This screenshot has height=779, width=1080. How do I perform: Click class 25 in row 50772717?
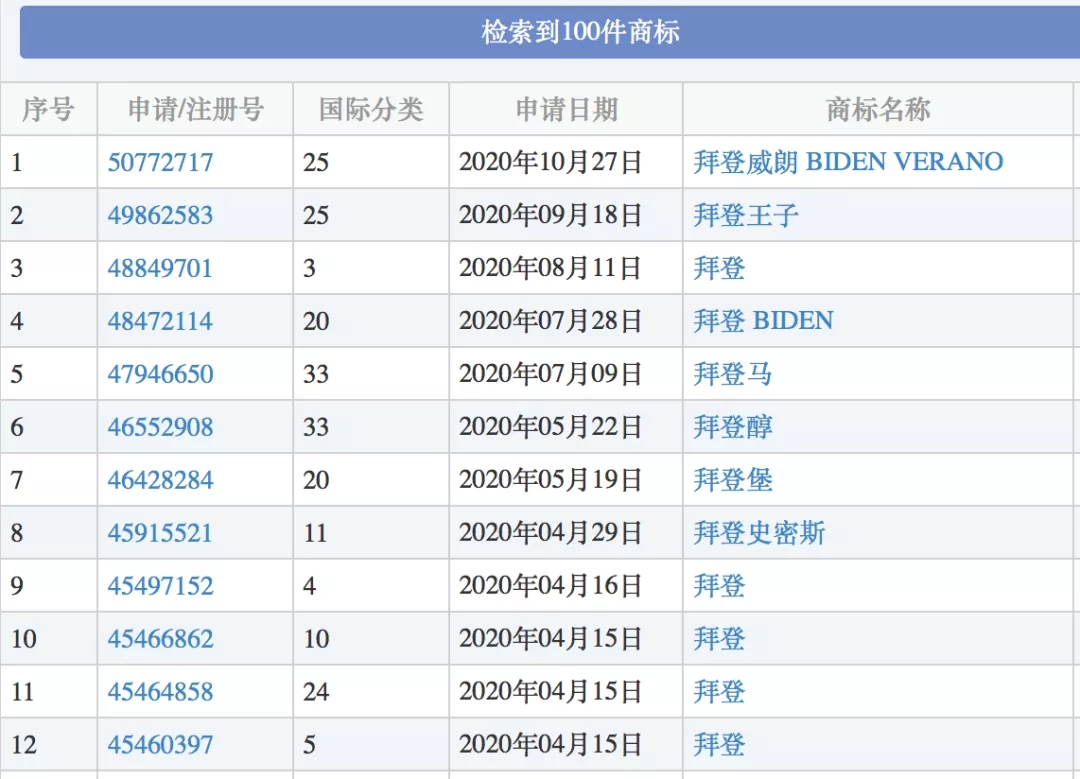[x=316, y=163]
